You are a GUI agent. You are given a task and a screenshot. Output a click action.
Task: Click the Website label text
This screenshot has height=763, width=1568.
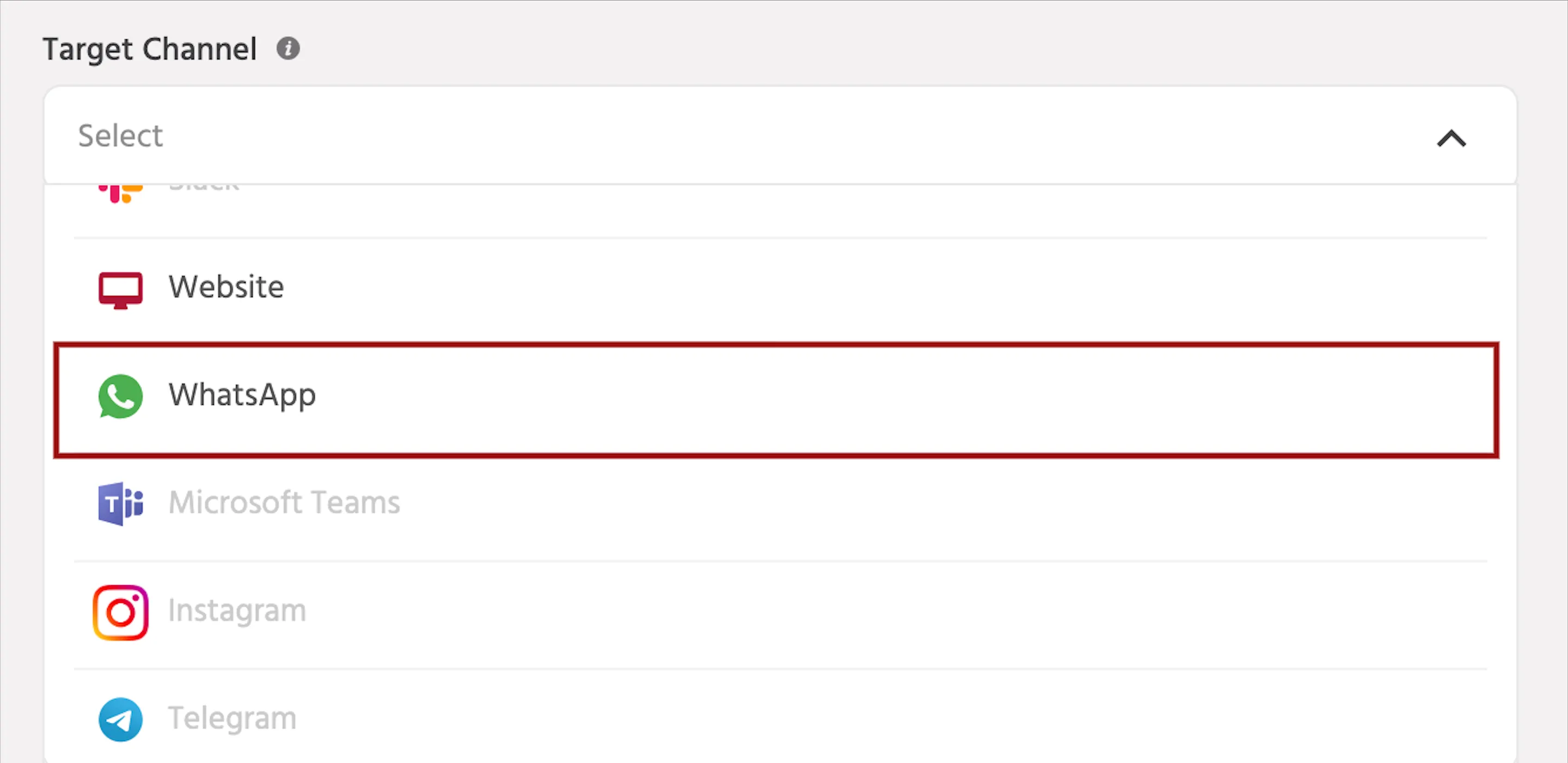pyautogui.click(x=226, y=287)
